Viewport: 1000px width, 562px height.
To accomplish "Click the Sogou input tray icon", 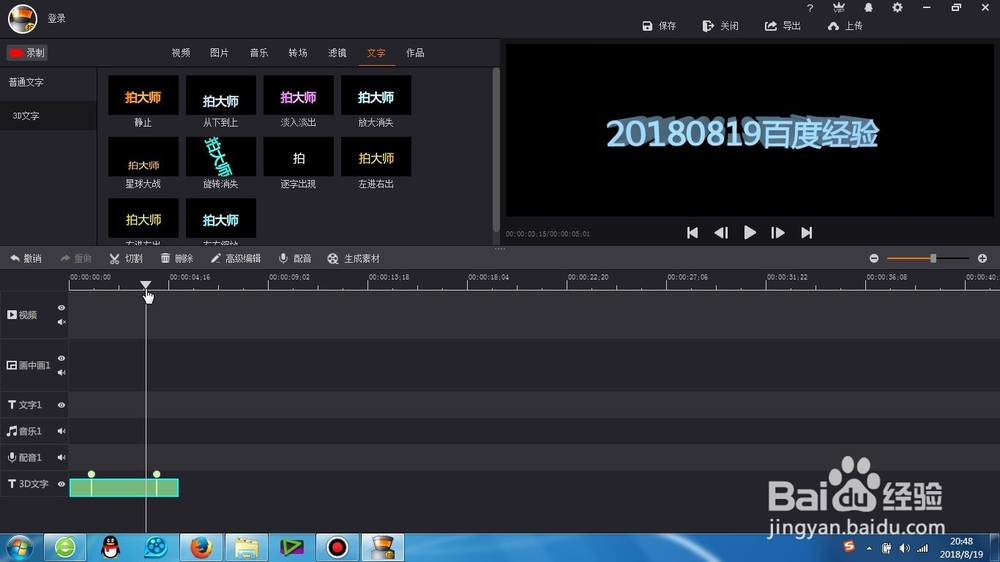I will pos(849,547).
